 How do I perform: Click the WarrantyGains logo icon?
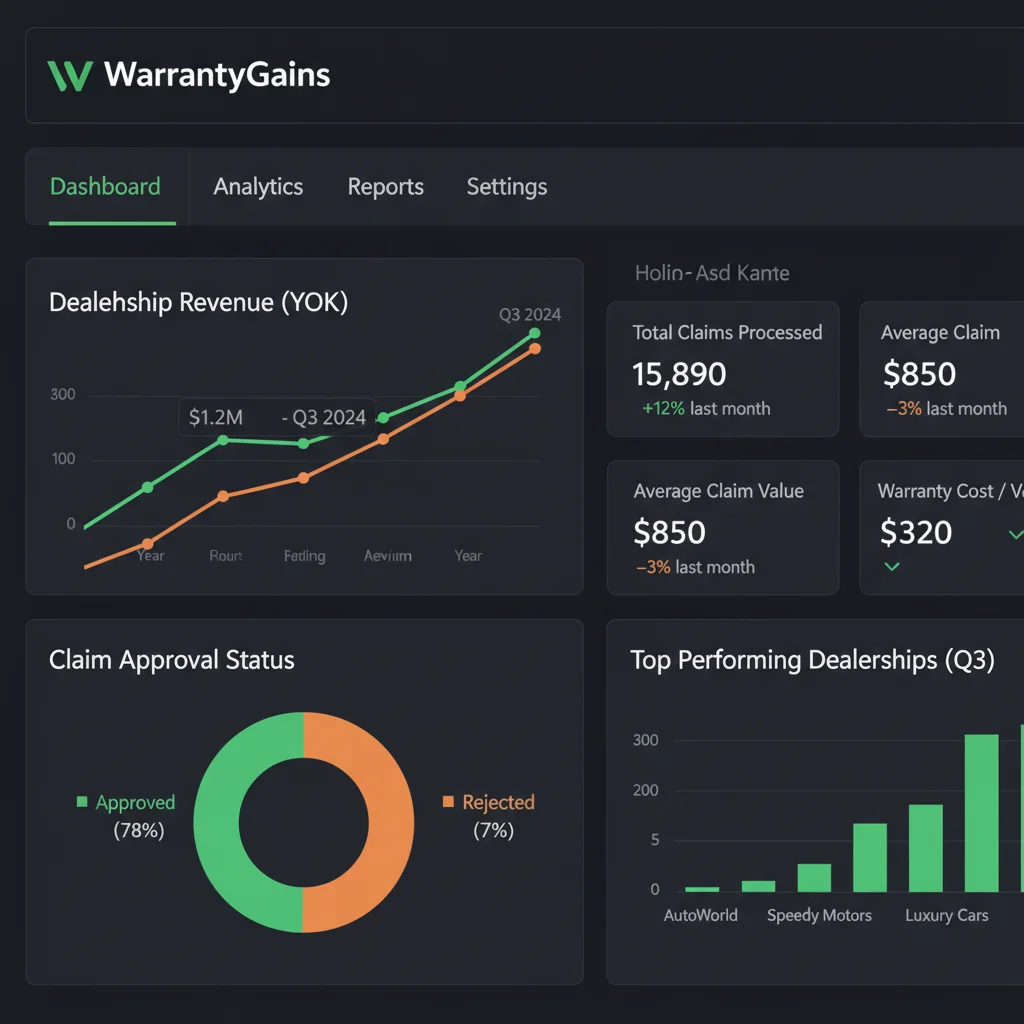click(68, 75)
